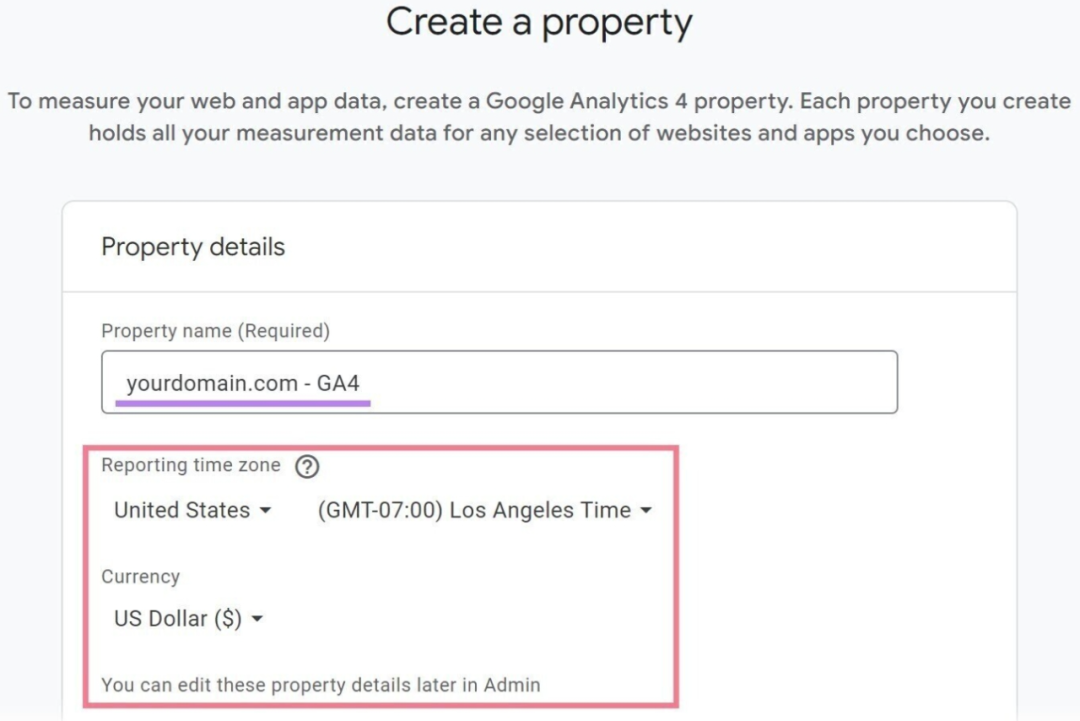Open the United States country dropdown

pyautogui.click(x=192, y=510)
